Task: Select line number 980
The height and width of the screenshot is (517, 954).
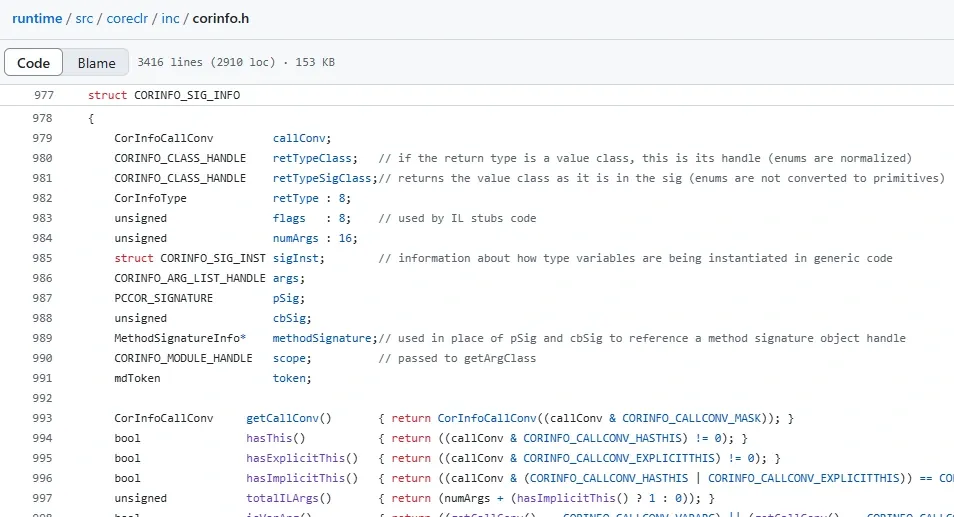Action: [x=43, y=158]
